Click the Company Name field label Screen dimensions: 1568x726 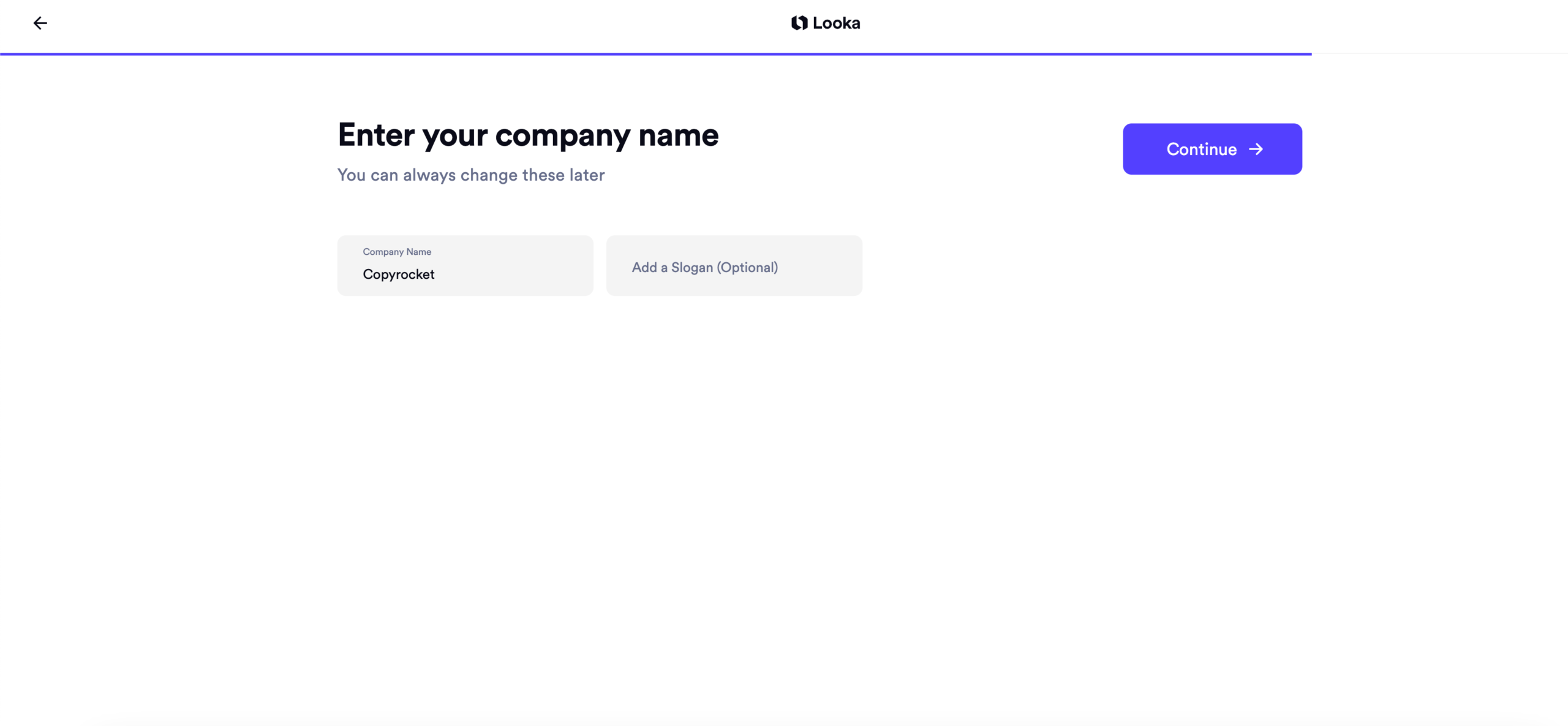pyautogui.click(x=396, y=251)
